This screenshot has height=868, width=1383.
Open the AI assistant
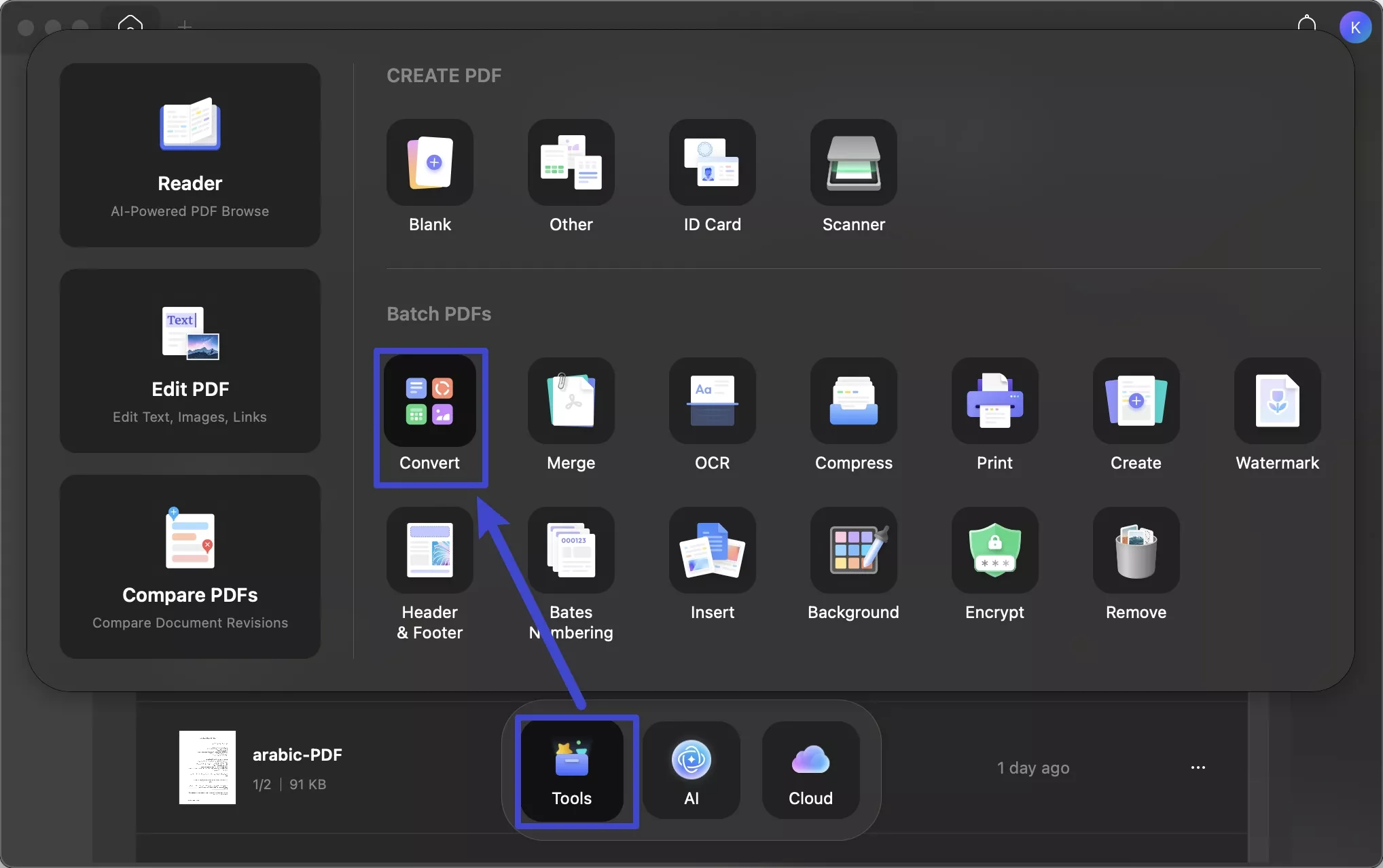[691, 771]
